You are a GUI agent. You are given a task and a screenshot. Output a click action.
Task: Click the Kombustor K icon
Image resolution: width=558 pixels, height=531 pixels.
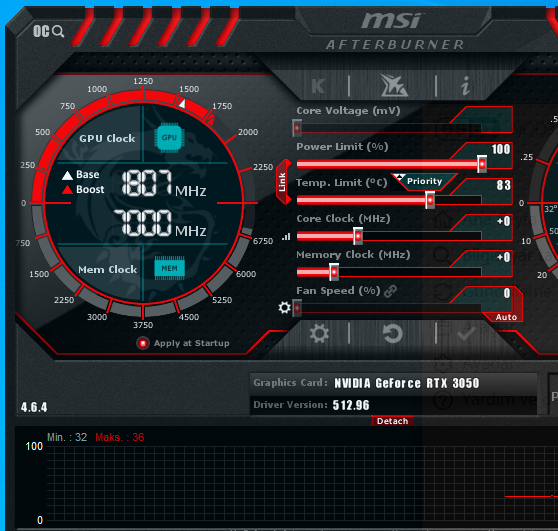[x=318, y=86]
